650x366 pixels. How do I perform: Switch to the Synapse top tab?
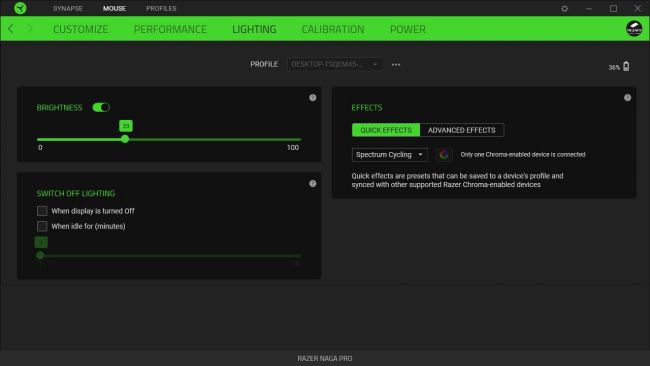click(x=68, y=8)
